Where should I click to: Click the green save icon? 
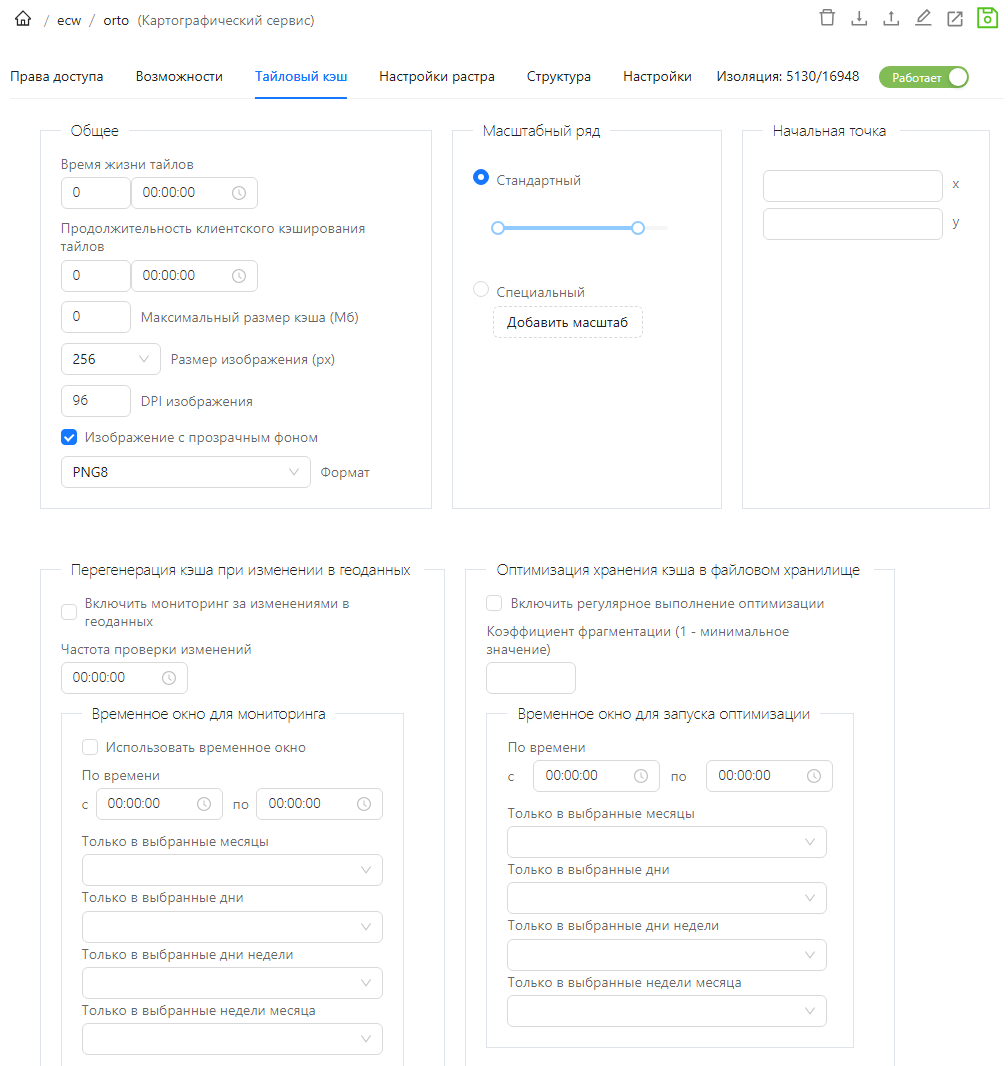tap(987, 18)
